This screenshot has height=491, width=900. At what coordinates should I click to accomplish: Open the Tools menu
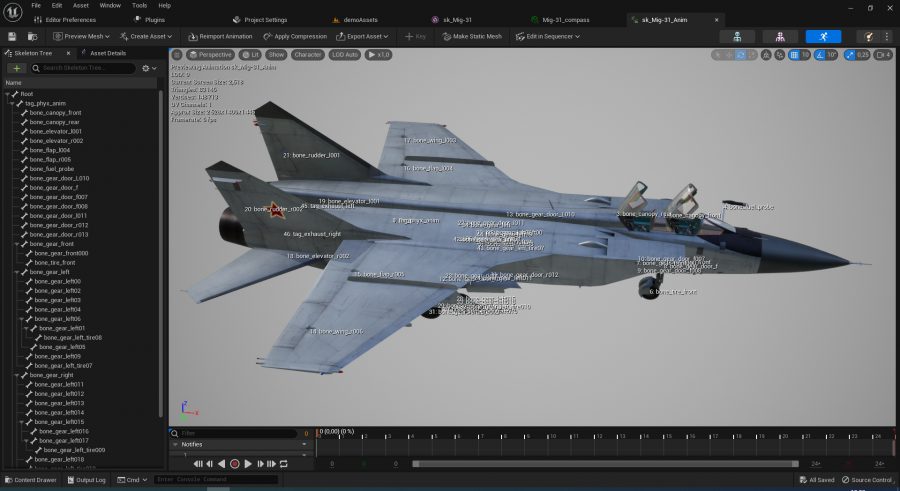tap(139, 5)
